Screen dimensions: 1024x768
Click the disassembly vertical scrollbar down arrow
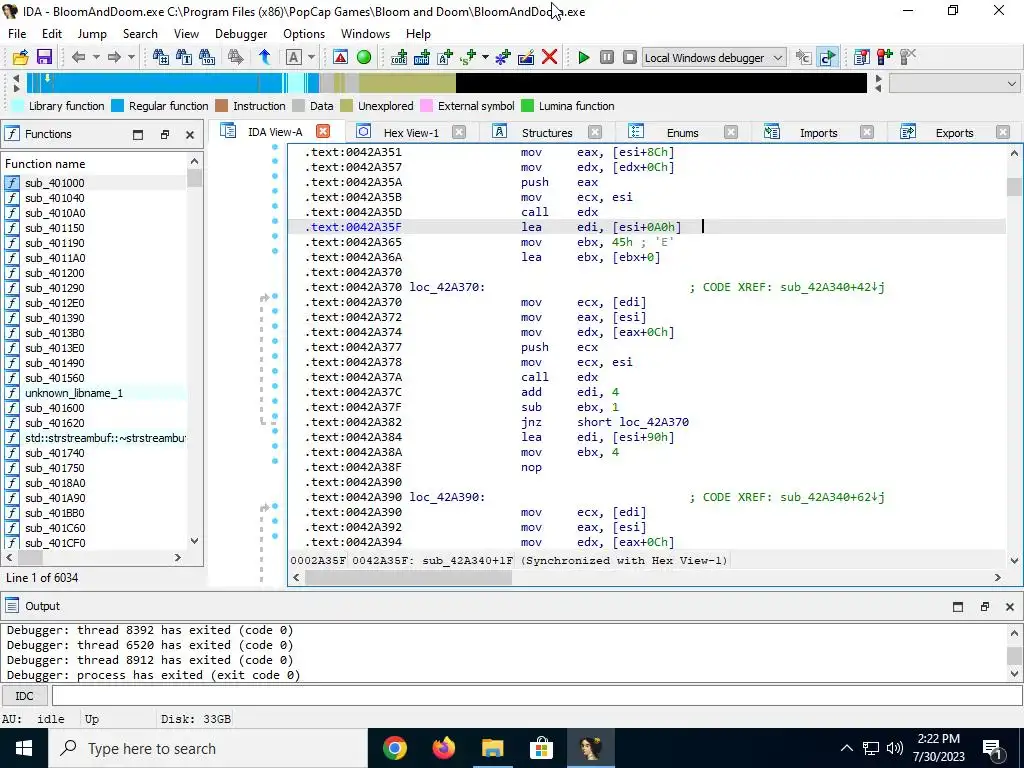(x=1014, y=560)
